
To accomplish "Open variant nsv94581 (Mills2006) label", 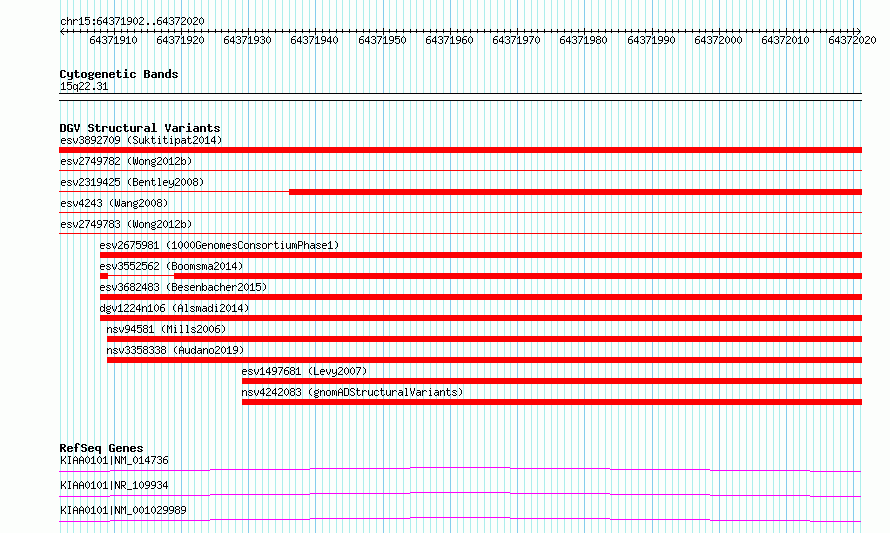I will pos(166,329).
